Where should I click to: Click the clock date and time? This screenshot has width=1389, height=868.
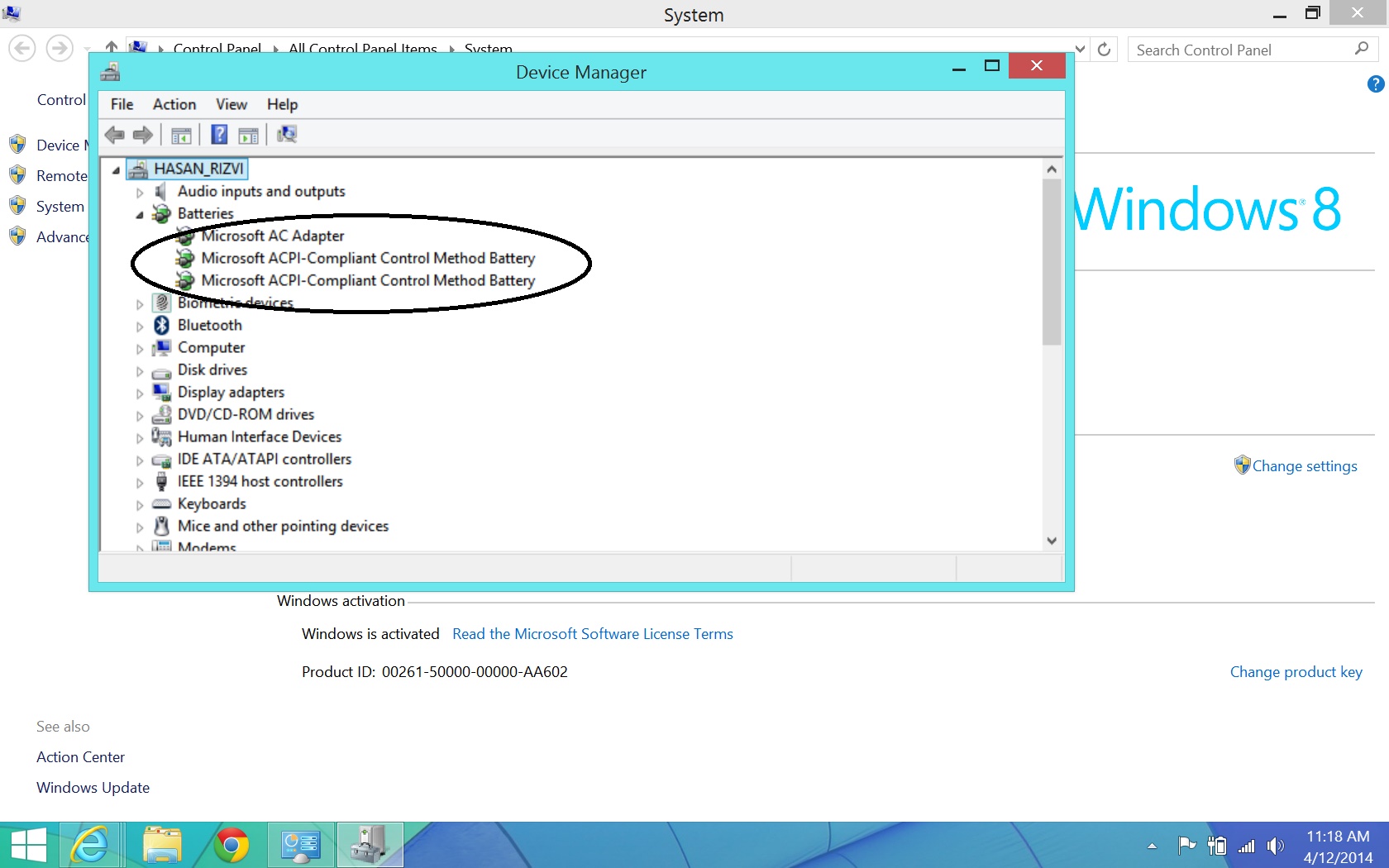pyautogui.click(x=1338, y=847)
